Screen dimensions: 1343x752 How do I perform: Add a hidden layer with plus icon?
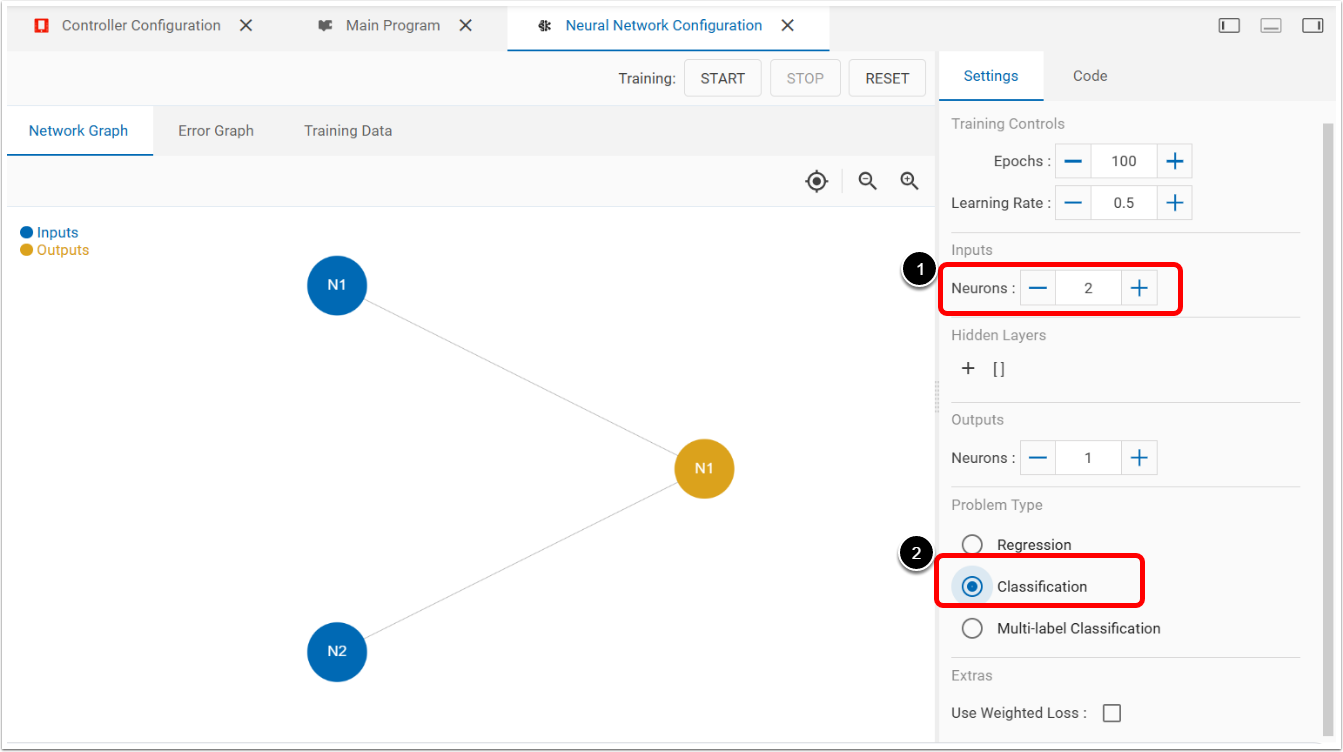(x=968, y=369)
